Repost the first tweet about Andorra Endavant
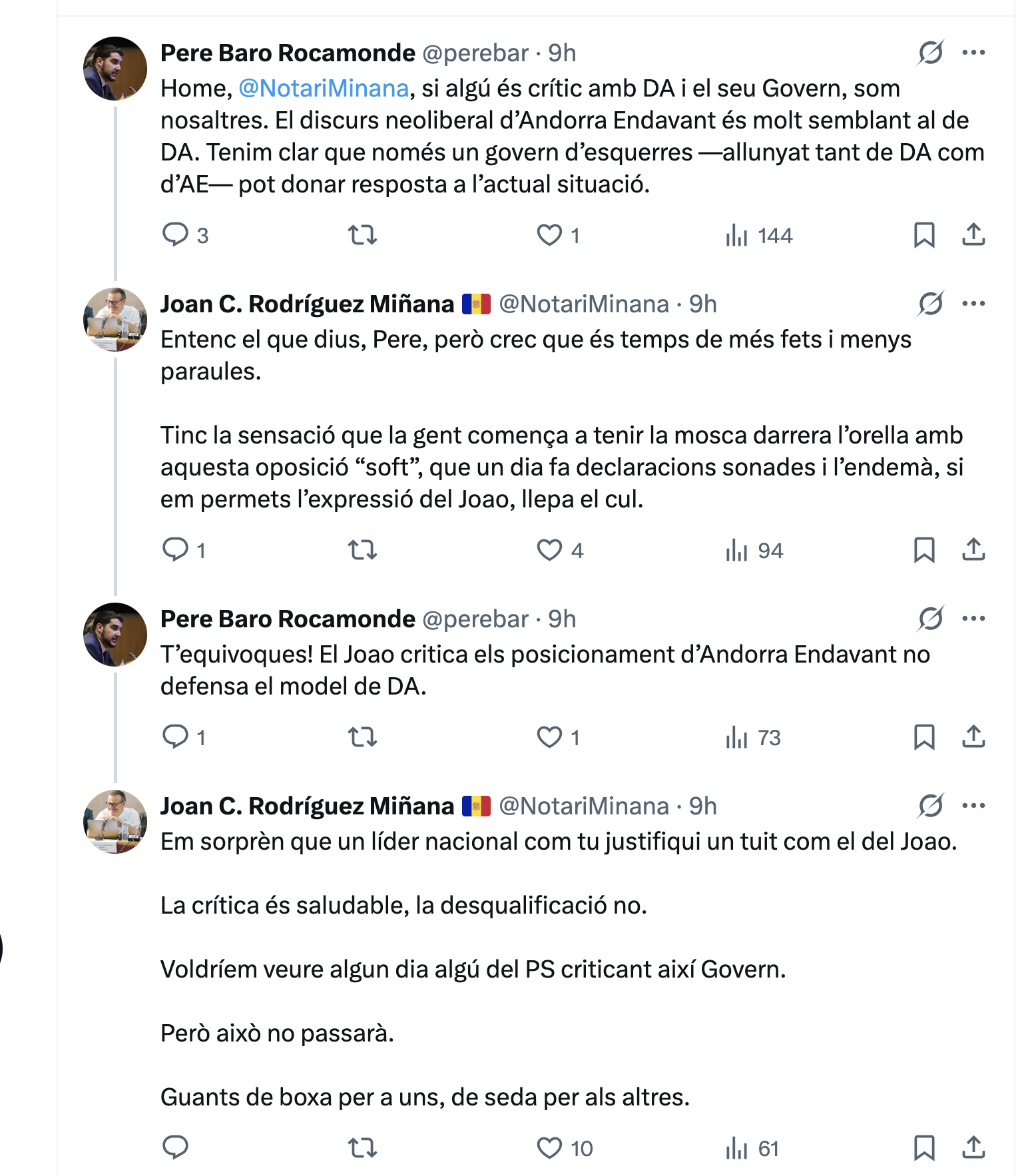 (363, 235)
